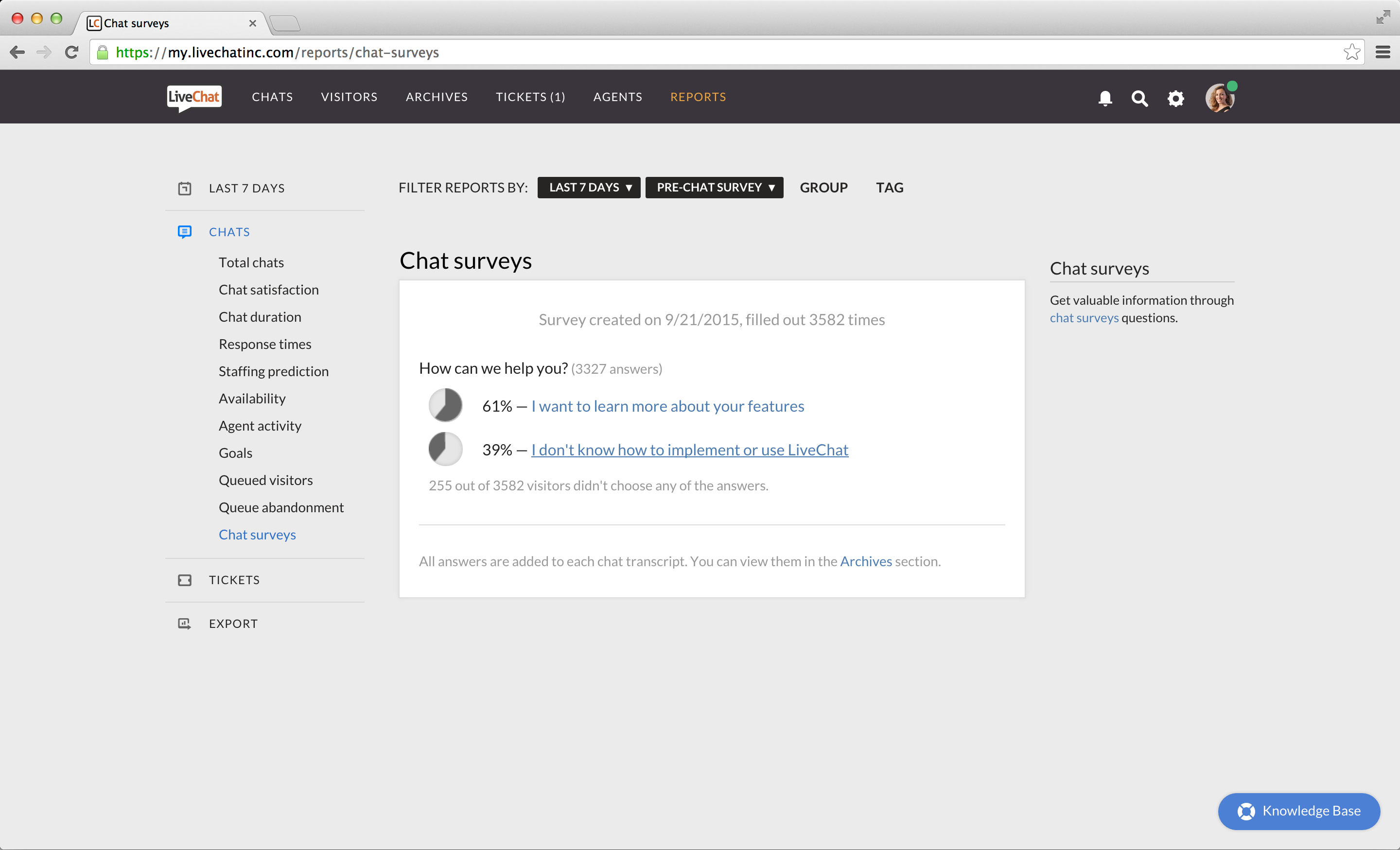Screen dimensions: 1400x850
Task: Open settings via the gear icon
Action: (1175, 98)
